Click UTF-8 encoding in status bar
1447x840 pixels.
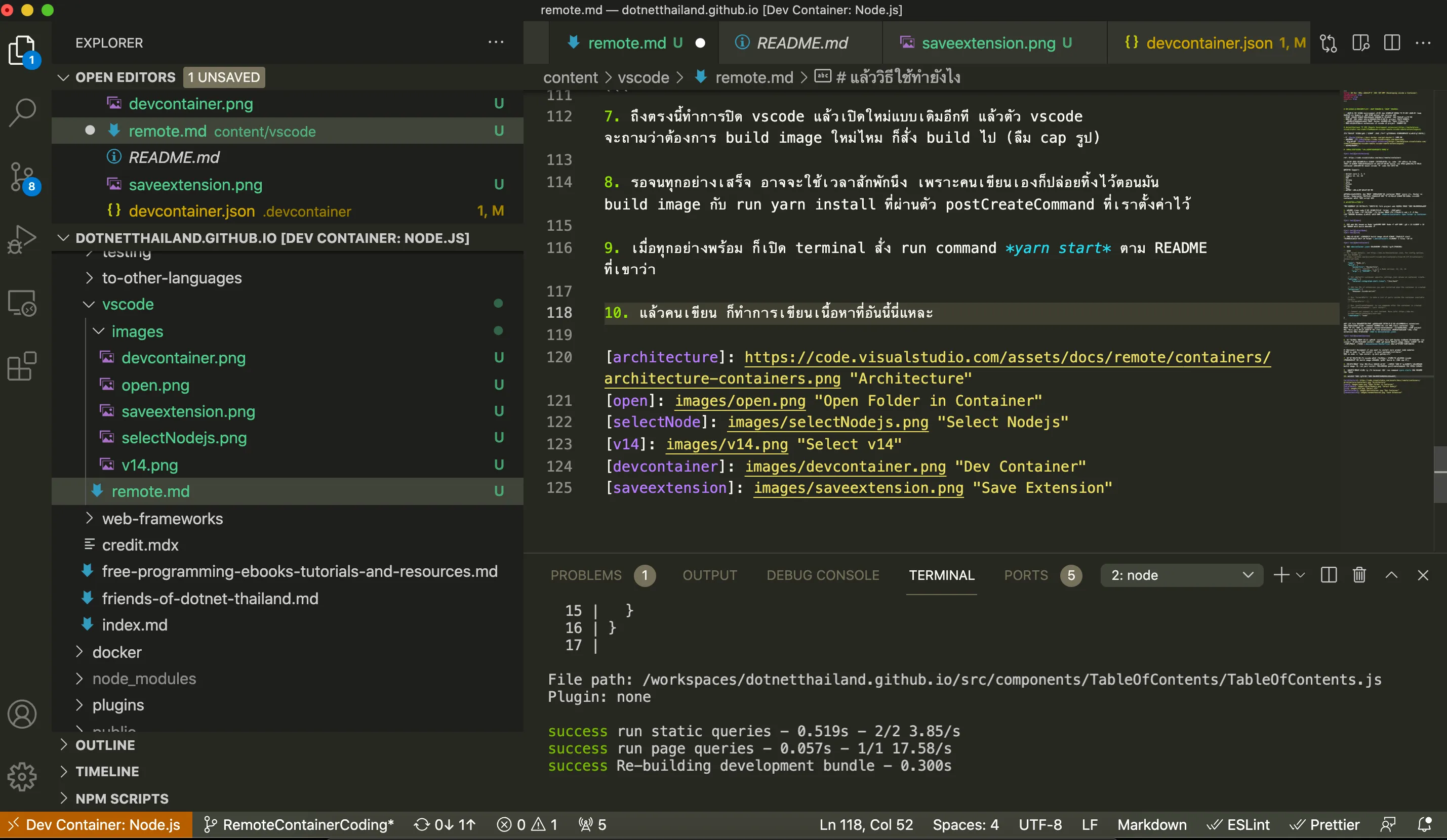point(1040,824)
